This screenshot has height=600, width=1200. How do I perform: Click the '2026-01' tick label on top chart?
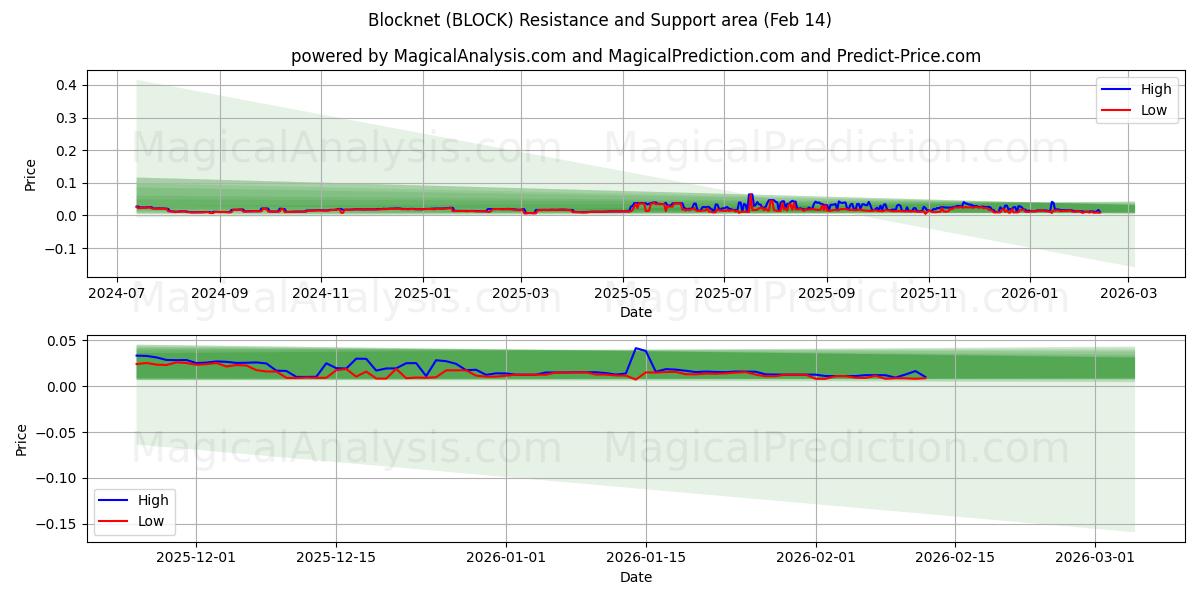(x=1030, y=294)
